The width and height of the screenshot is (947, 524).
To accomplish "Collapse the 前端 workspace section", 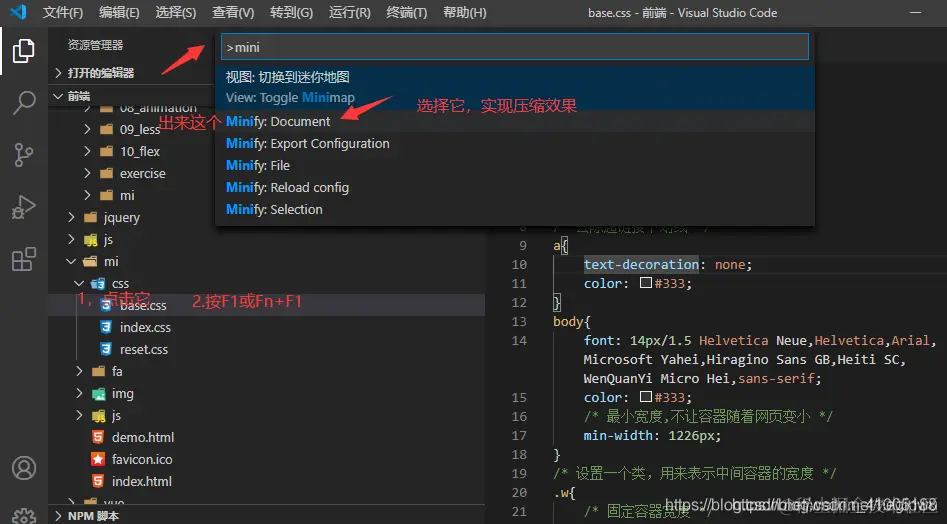I will coord(58,96).
